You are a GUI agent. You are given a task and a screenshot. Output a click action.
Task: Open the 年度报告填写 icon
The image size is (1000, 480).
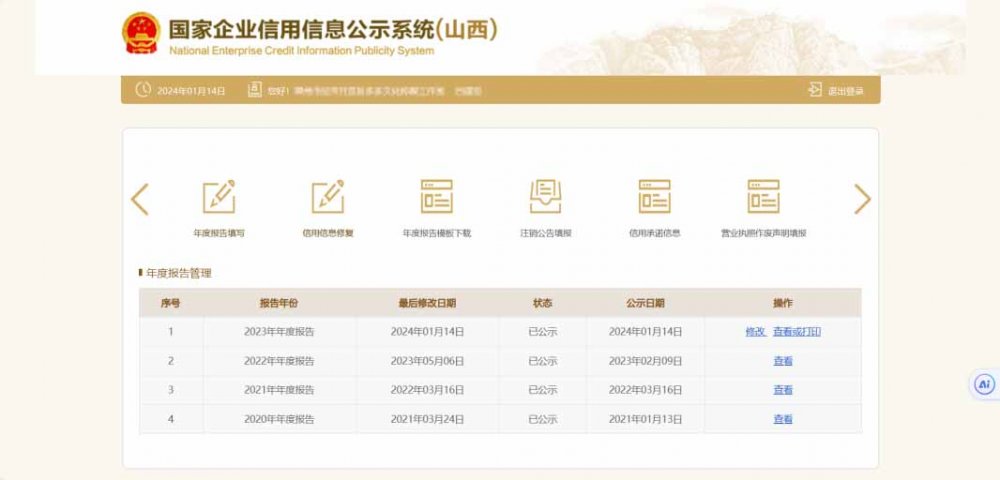tap(219, 197)
